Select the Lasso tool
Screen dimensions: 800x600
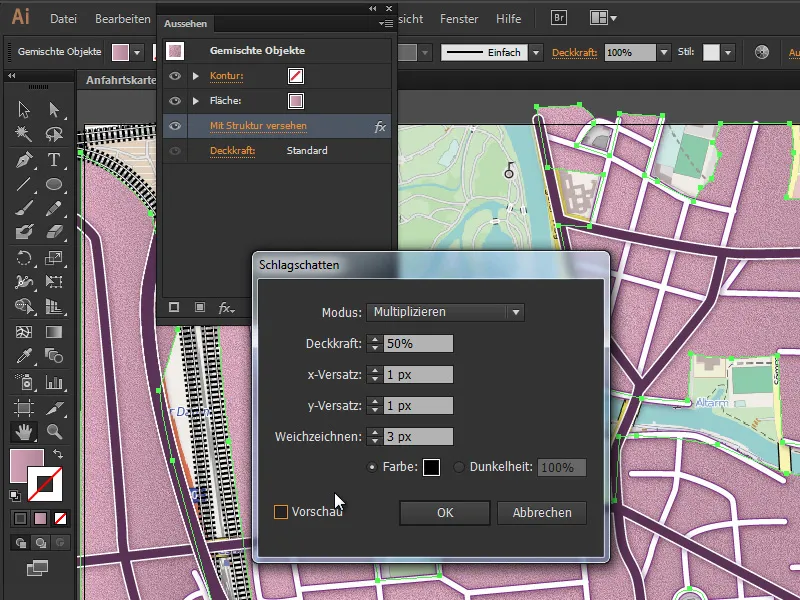click(x=54, y=134)
